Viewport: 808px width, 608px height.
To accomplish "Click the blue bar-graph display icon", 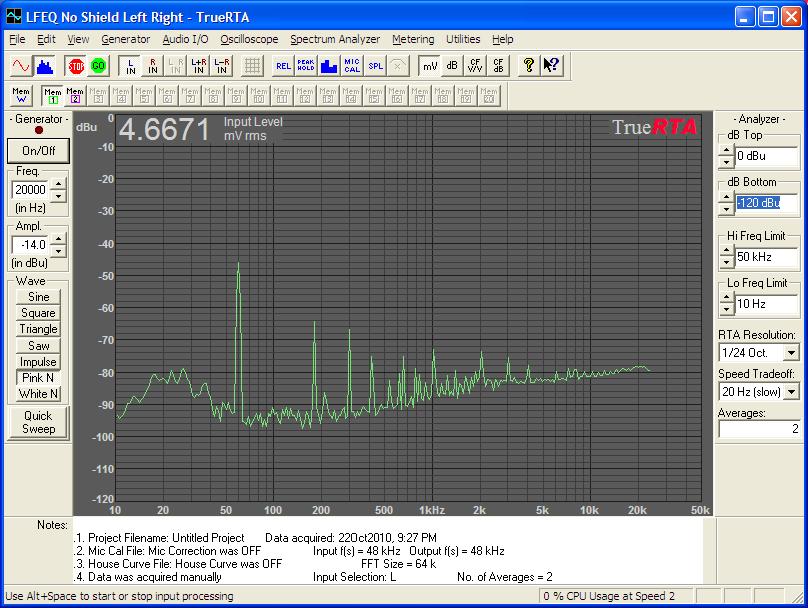I will pyautogui.click(x=329, y=65).
